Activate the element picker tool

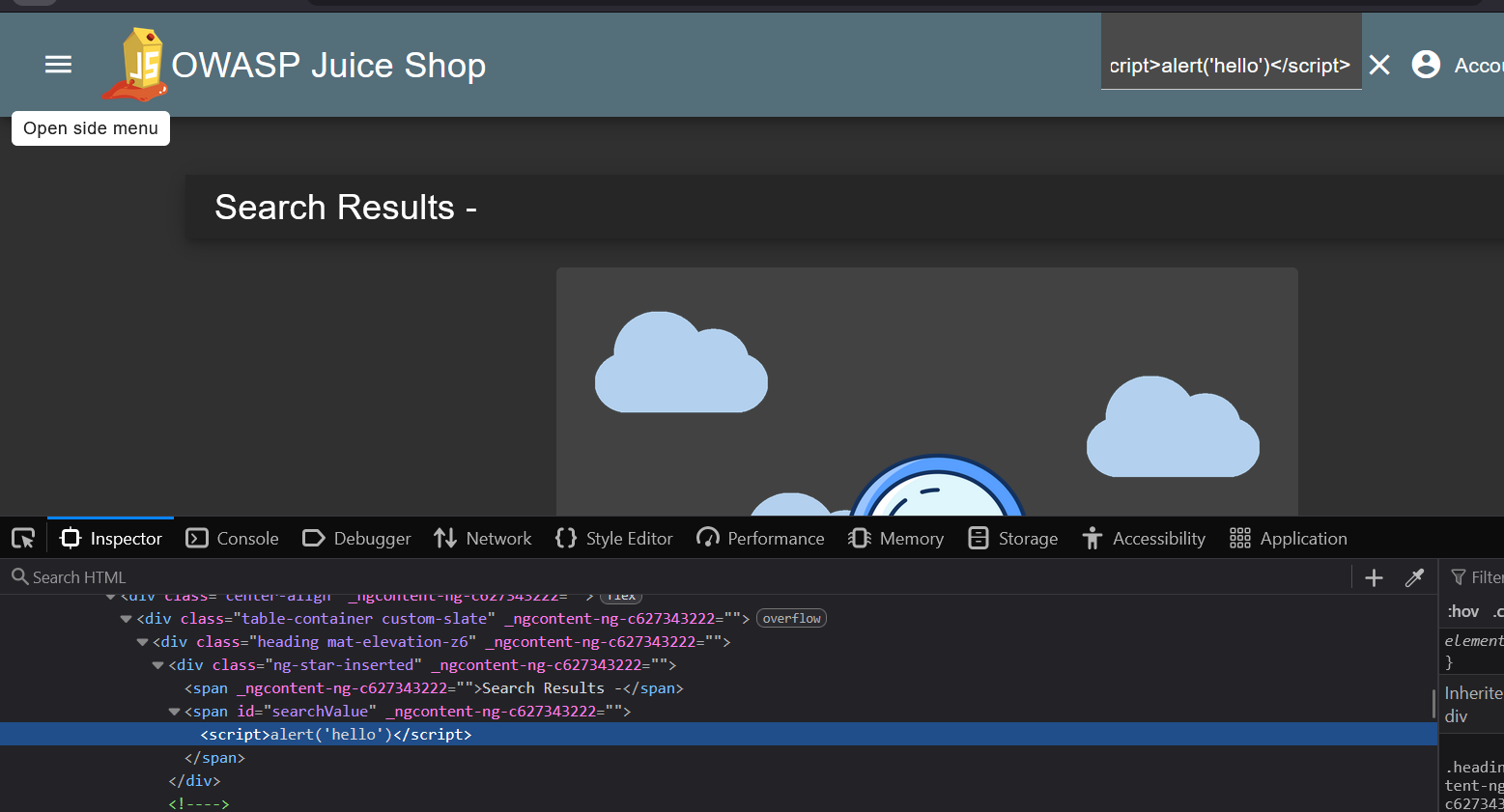(x=23, y=539)
